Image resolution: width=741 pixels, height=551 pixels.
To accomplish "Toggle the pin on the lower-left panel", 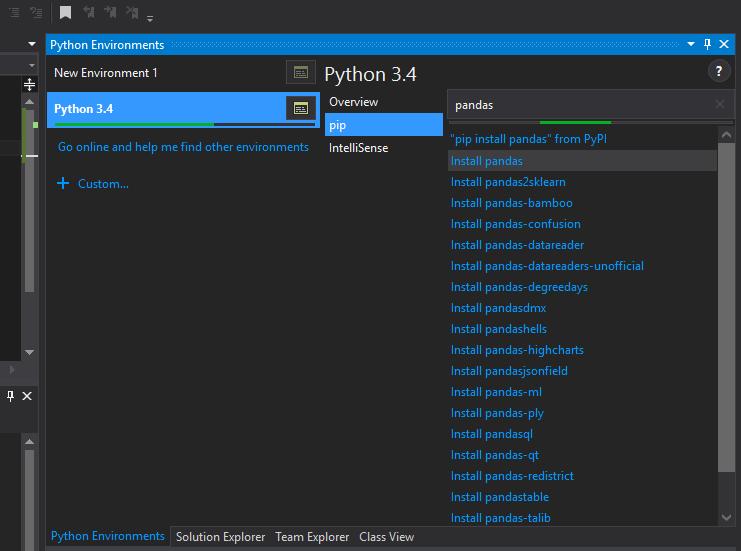I will coord(11,396).
